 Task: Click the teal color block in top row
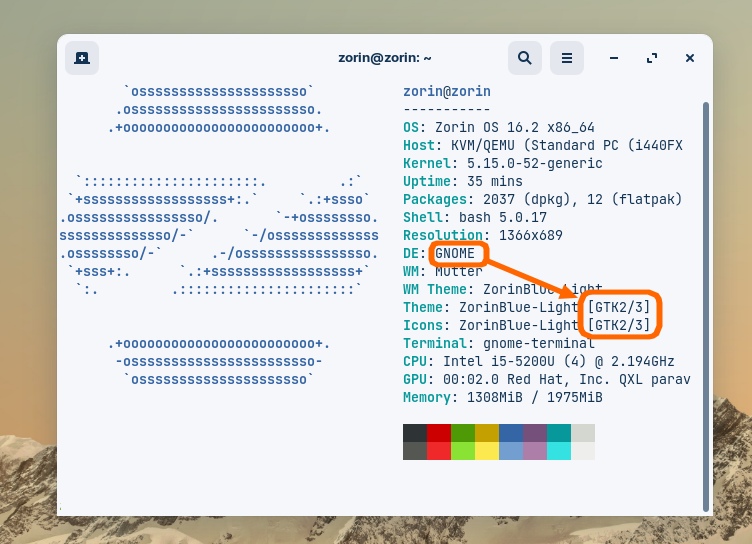[559, 433]
